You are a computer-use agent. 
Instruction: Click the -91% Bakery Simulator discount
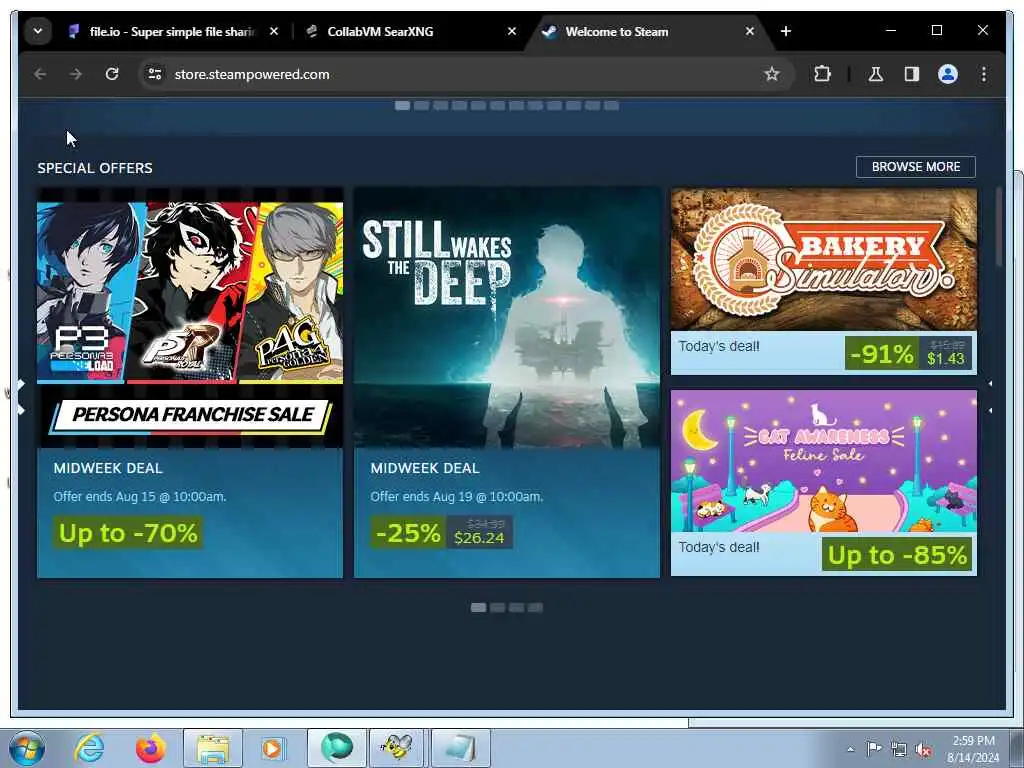pos(882,353)
